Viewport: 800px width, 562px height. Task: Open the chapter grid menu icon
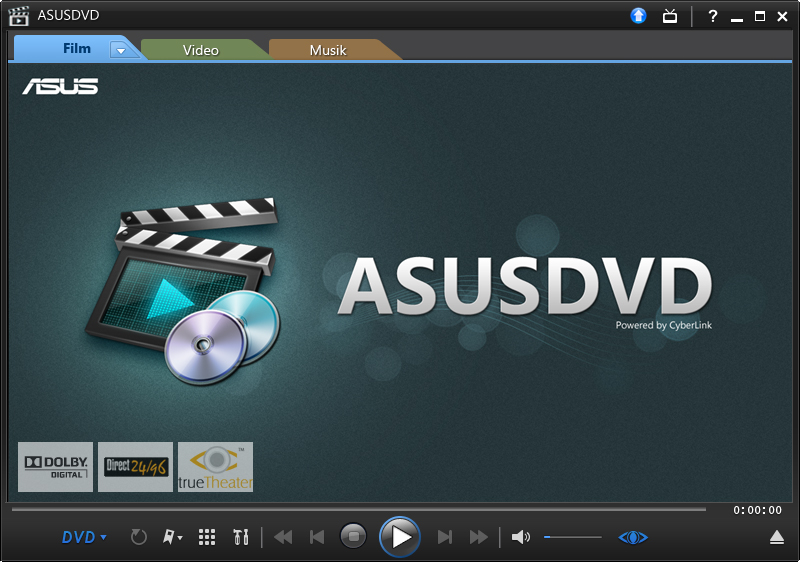click(207, 537)
